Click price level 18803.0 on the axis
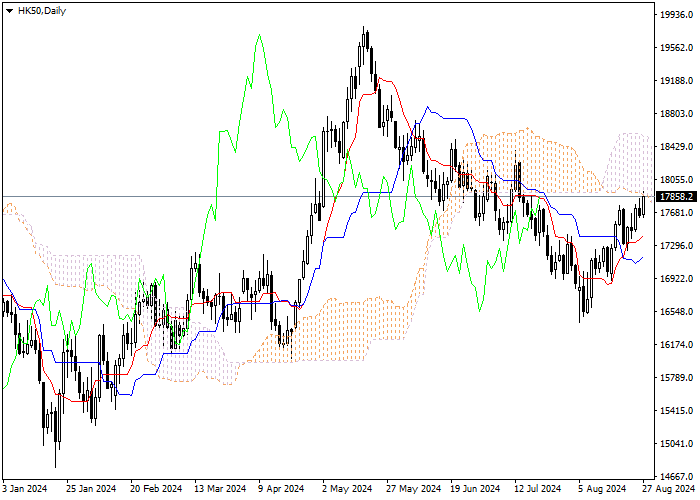Image resolution: width=700 pixels, height=500 pixels. click(x=676, y=114)
